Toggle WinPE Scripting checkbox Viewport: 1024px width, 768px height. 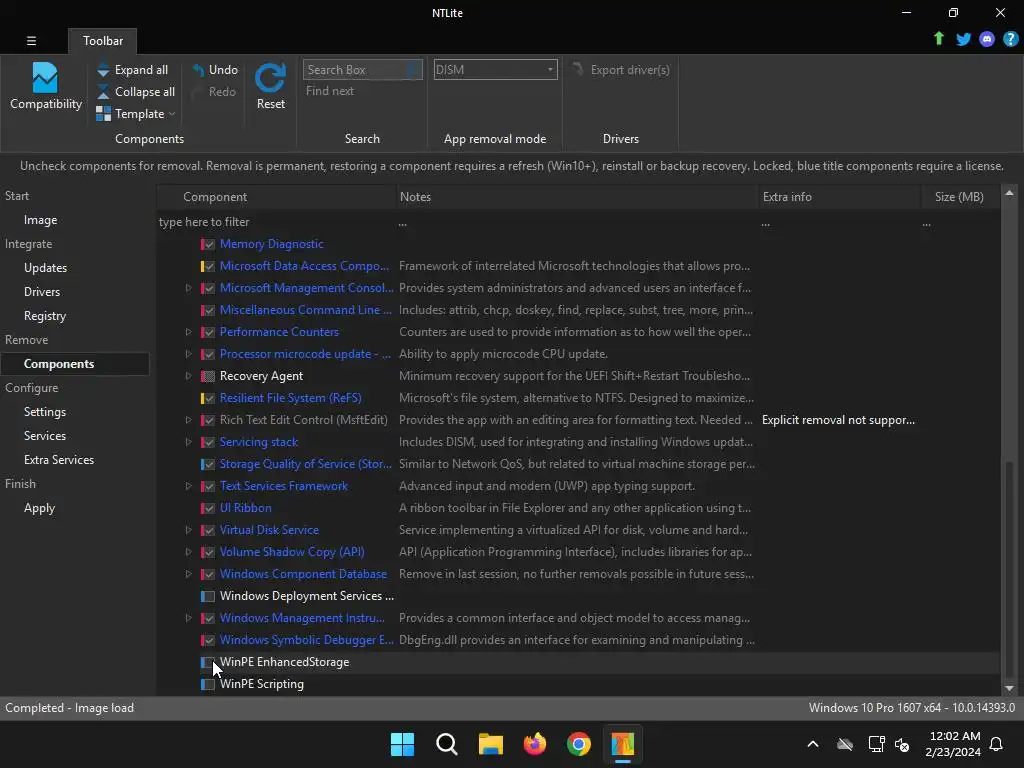208,684
